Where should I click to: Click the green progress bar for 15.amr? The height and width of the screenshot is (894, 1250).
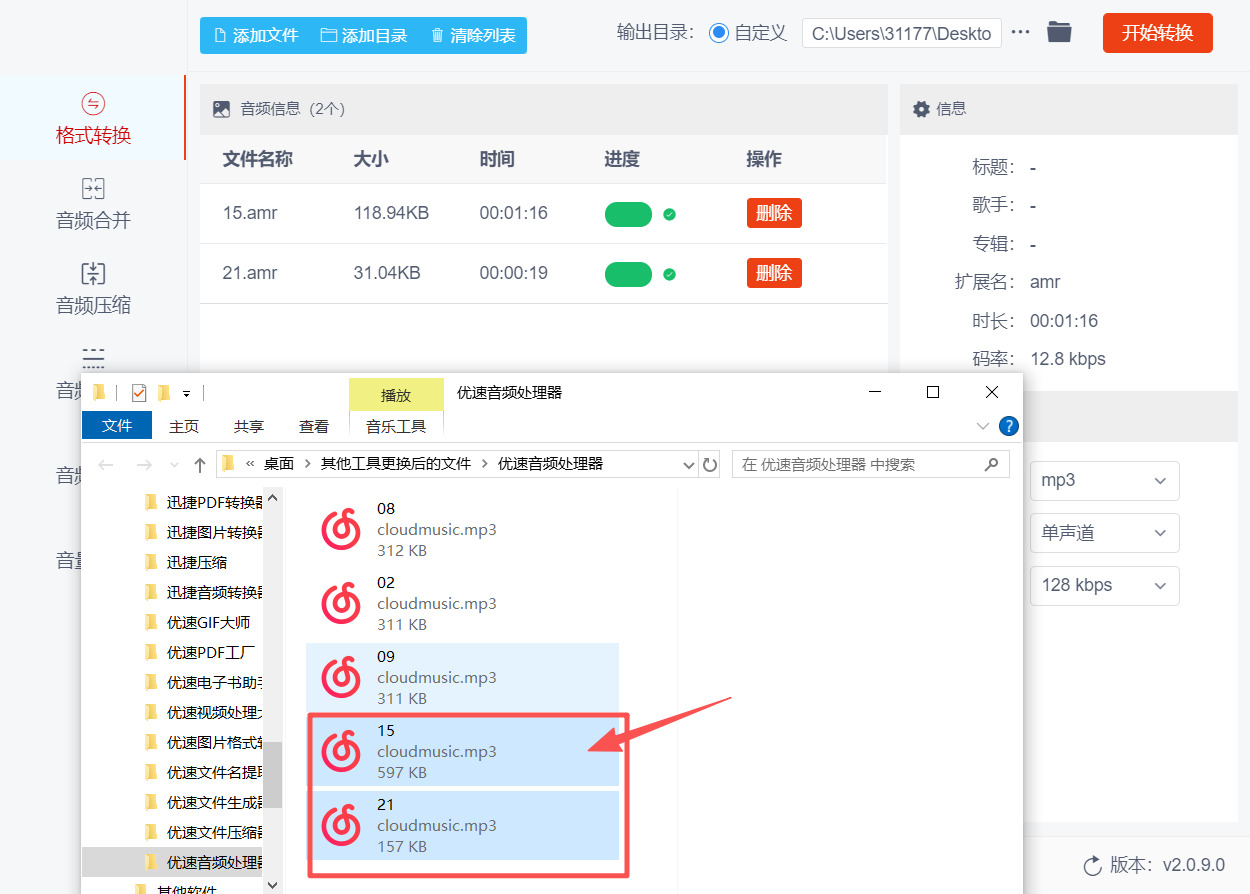[628, 214]
